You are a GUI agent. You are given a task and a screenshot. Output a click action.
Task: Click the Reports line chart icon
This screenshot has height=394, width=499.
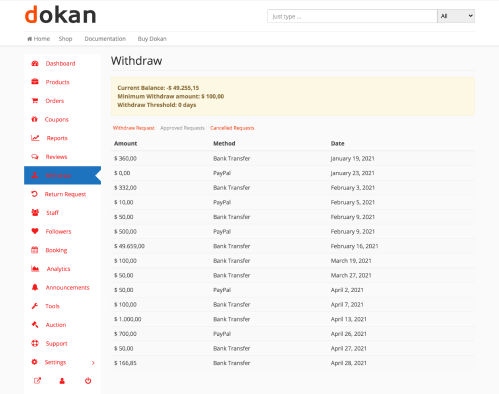[x=35, y=138]
